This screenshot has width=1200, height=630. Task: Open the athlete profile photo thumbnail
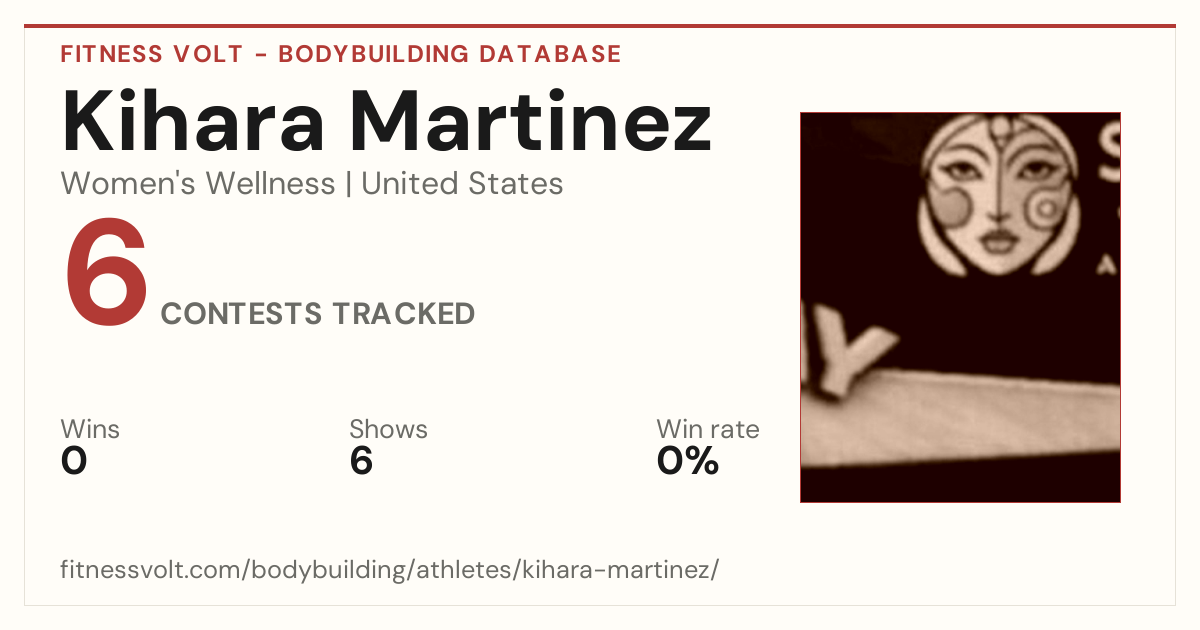960,307
